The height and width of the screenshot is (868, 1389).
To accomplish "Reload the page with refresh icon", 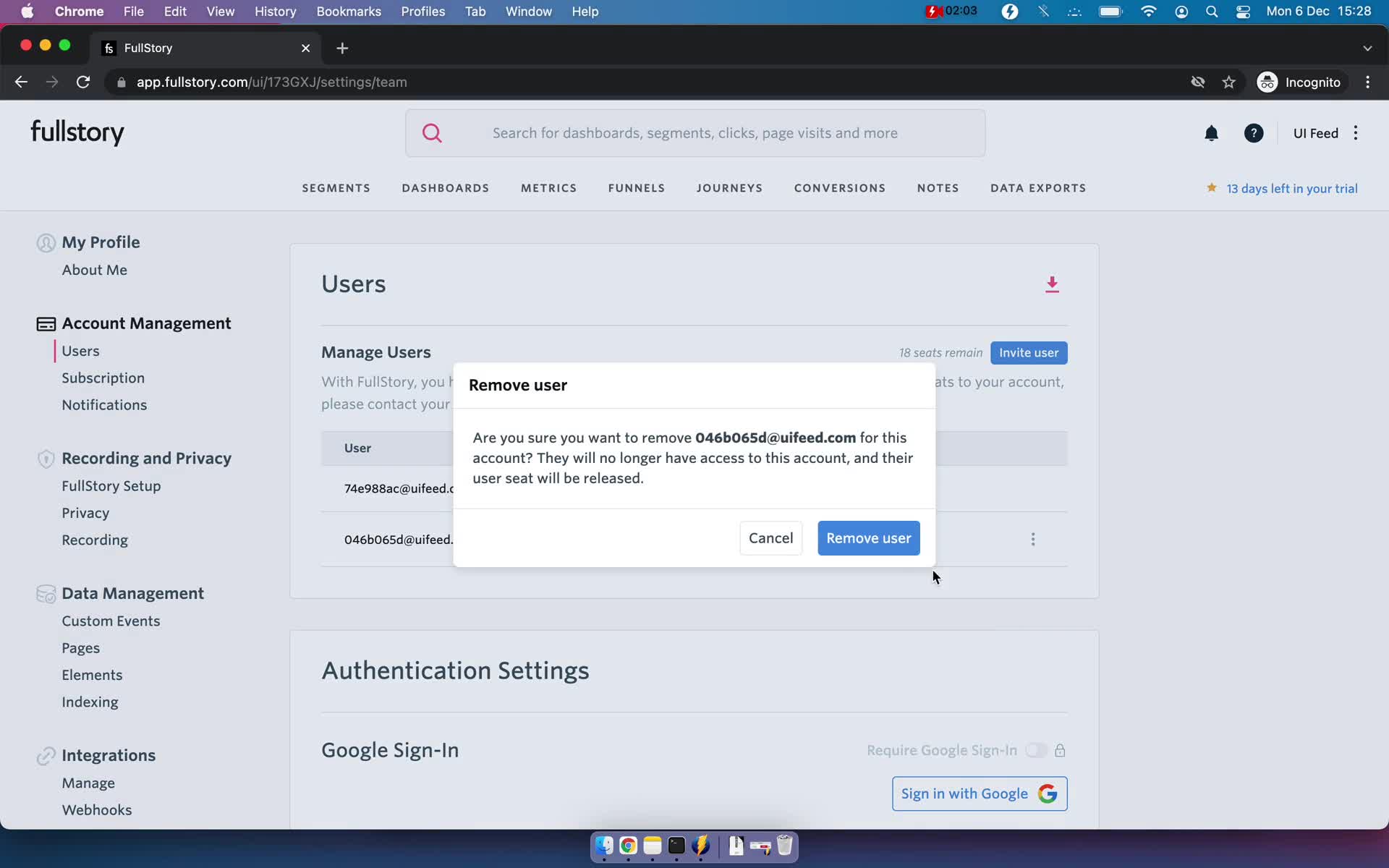I will point(83,82).
